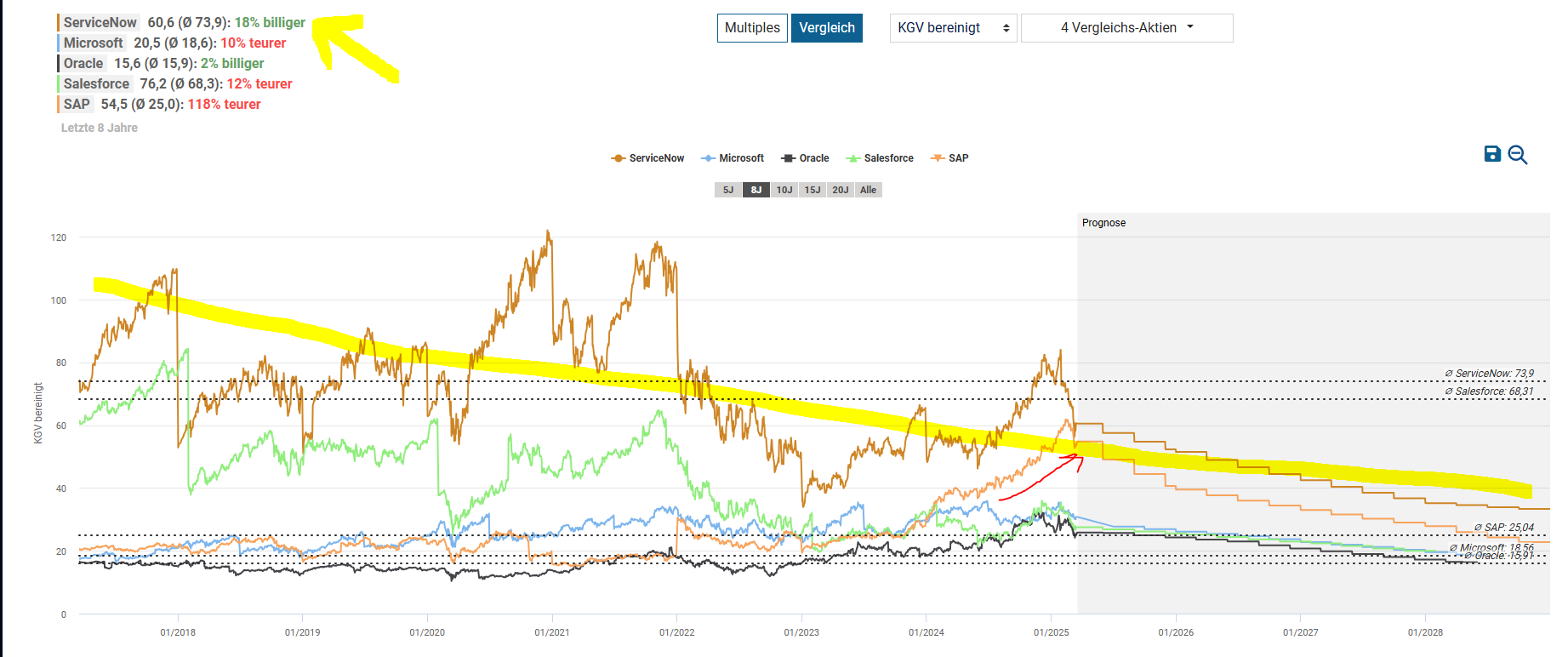The height and width of the screenshot is (657, 1568).
Task: Click the '18% billiger' ServiceNow valuation text
Action: tap(270, 23)
